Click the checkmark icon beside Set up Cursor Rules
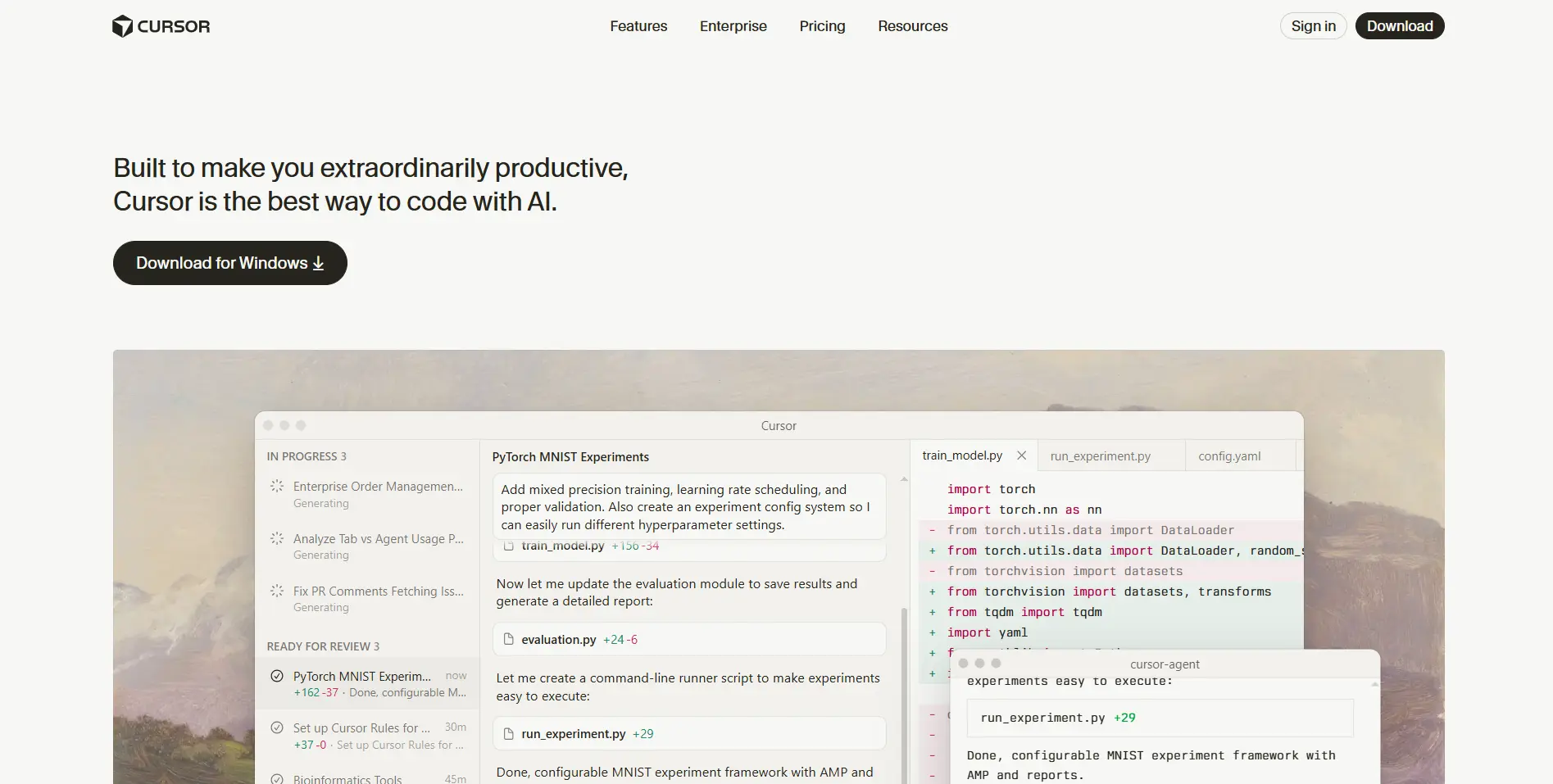1553x784 pixels. [277, 727]
